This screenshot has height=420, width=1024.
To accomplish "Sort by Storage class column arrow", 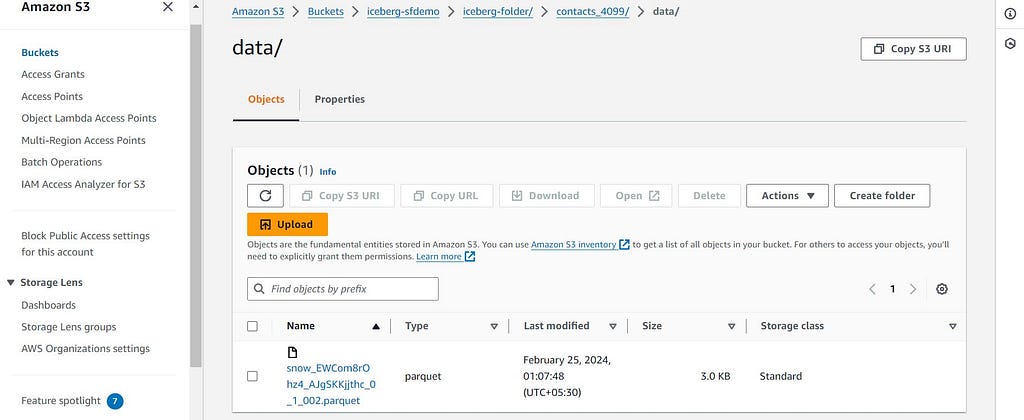I will [x=952, y=326].
